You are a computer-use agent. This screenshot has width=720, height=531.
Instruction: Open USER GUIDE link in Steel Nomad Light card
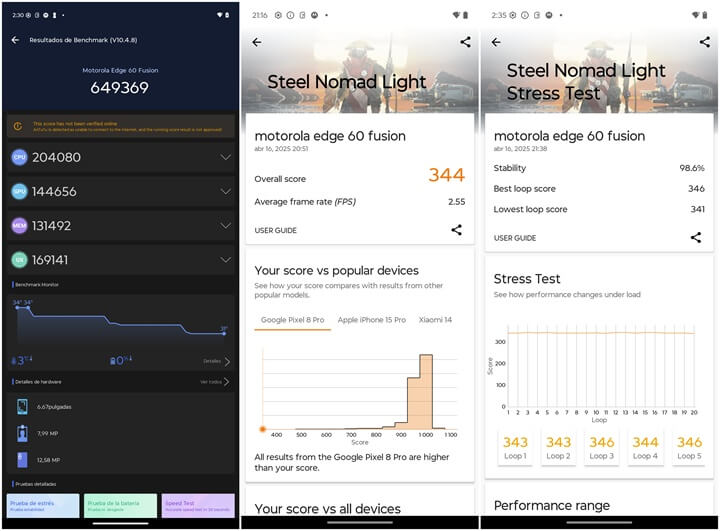point(276,230)
